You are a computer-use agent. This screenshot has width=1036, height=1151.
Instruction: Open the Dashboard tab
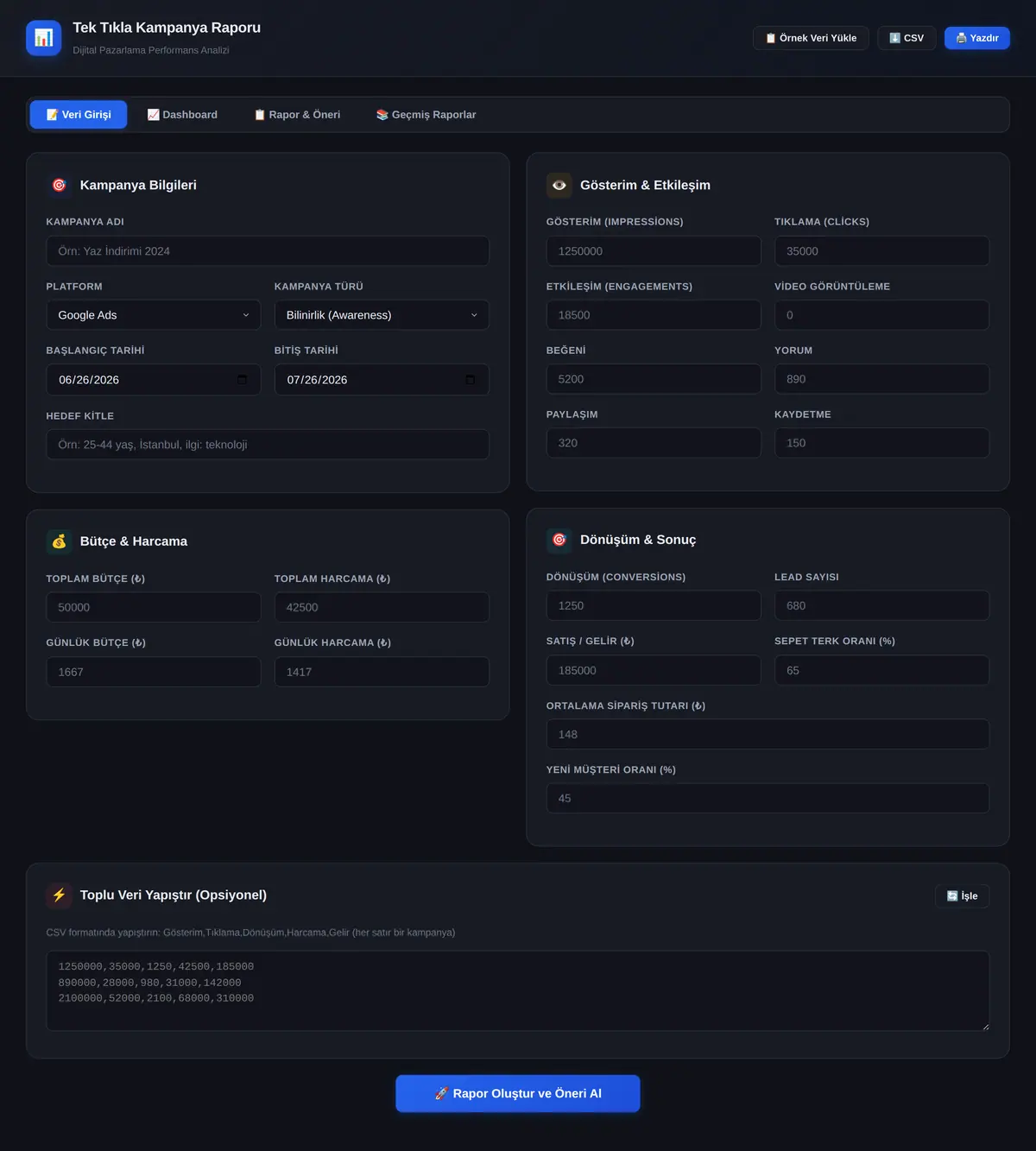pos(182,115)
